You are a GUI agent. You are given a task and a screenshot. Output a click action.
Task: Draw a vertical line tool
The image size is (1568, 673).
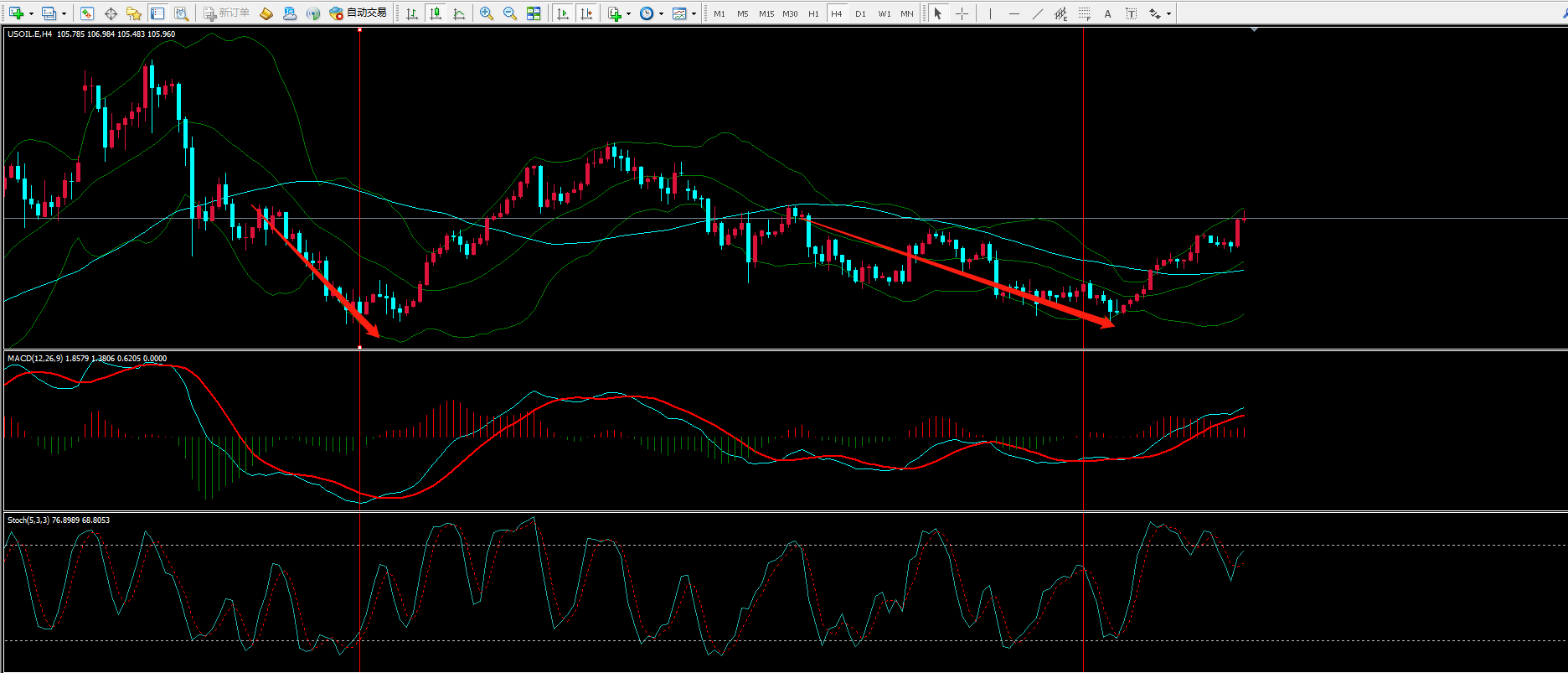point(990,13)
